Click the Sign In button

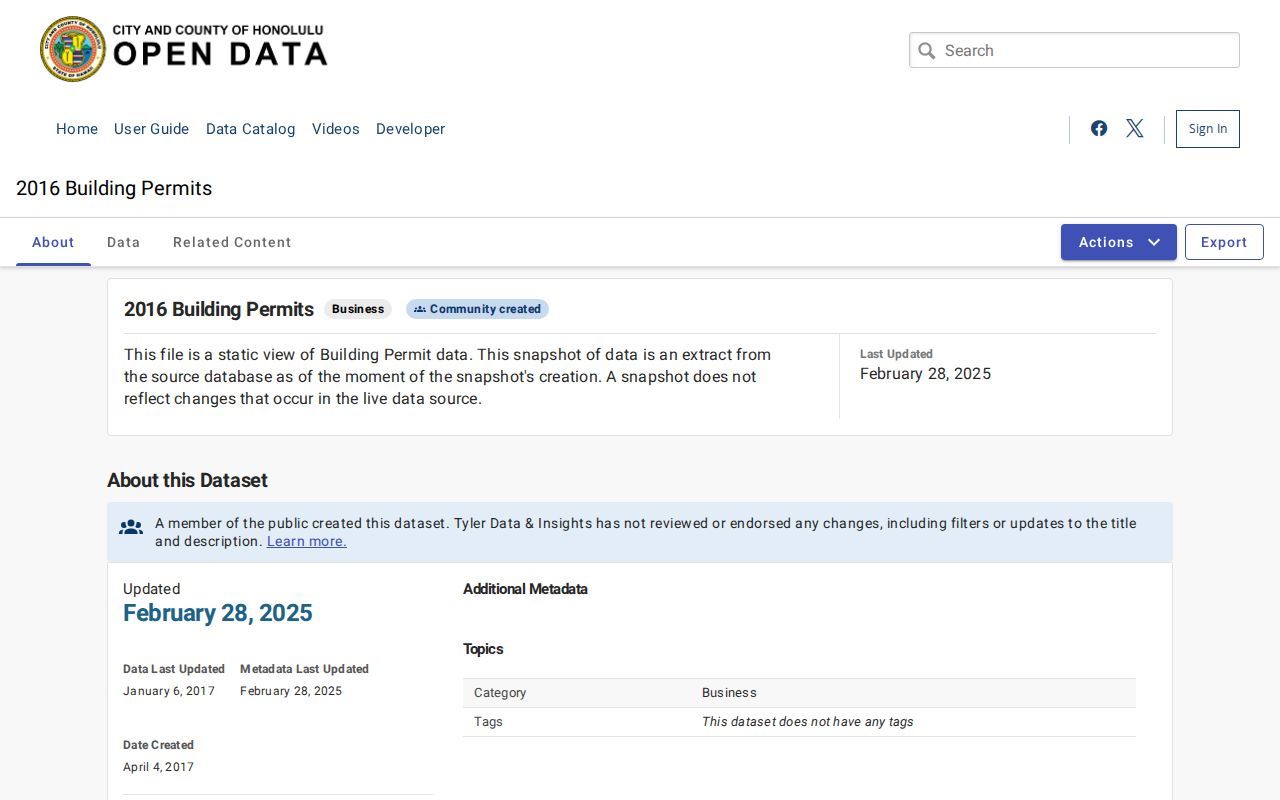tap(1208, 129)
